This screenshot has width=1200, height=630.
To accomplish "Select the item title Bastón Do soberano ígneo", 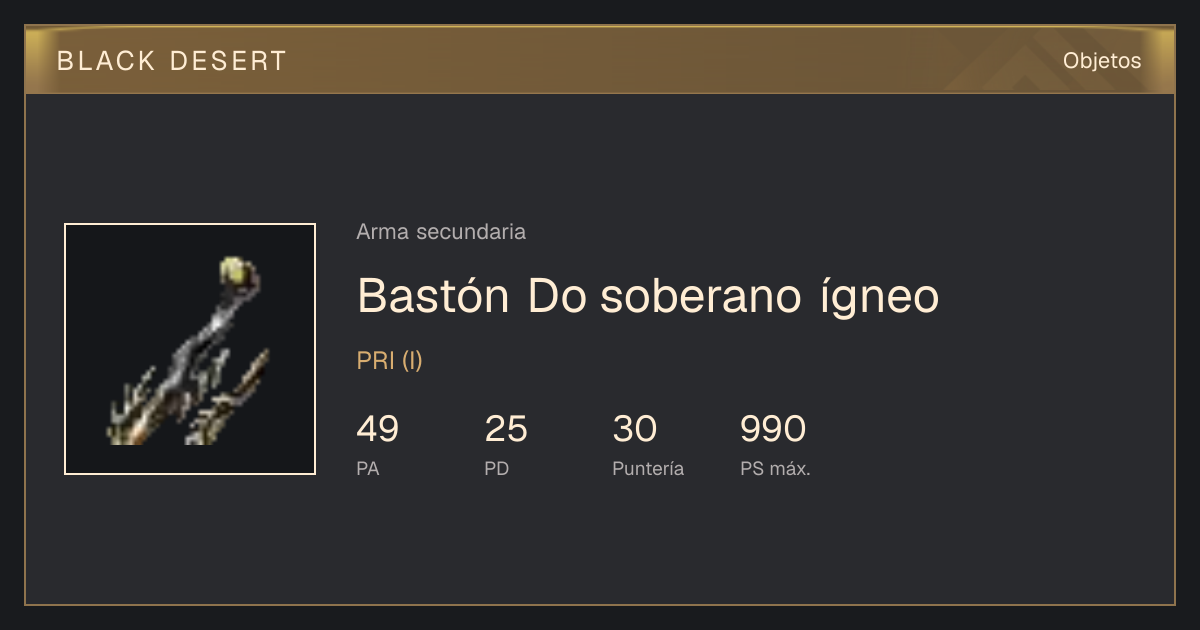I will (x=648, y=297).
